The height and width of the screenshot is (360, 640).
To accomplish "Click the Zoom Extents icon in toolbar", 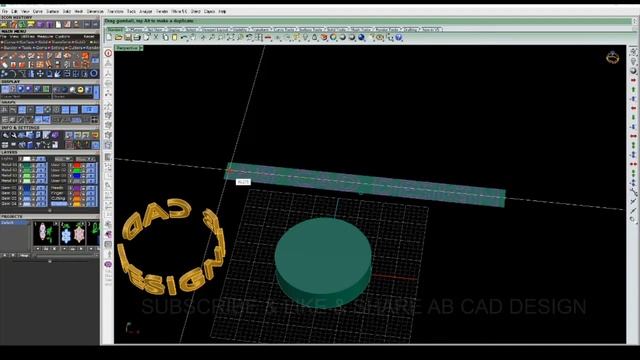I will (230, 38).
